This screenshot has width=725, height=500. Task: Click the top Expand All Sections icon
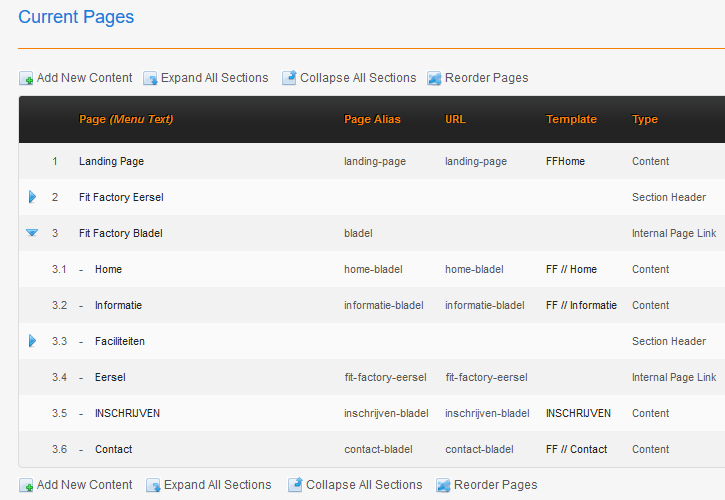(150, 78)
